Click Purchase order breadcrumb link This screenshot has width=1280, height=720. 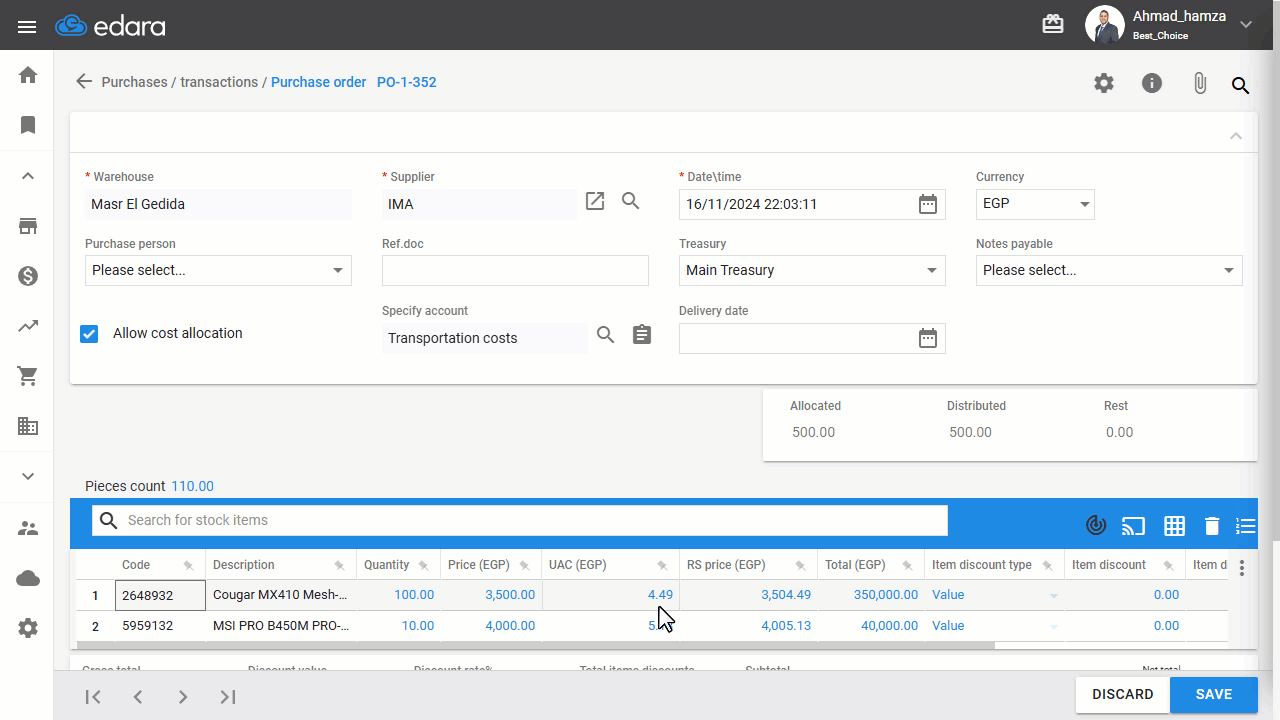click(x=318, y=82)
